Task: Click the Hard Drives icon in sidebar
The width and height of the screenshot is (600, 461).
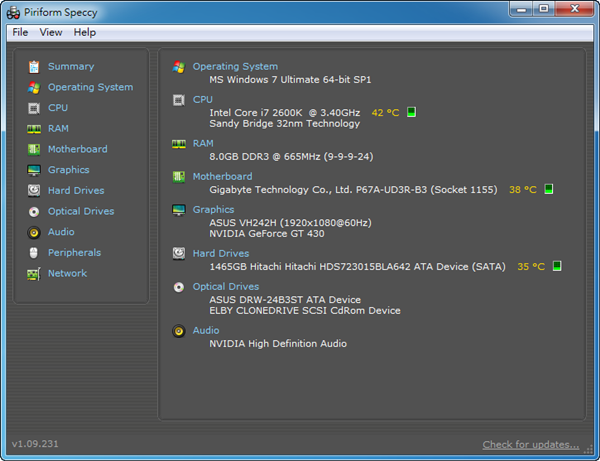Action: [34, 191]
